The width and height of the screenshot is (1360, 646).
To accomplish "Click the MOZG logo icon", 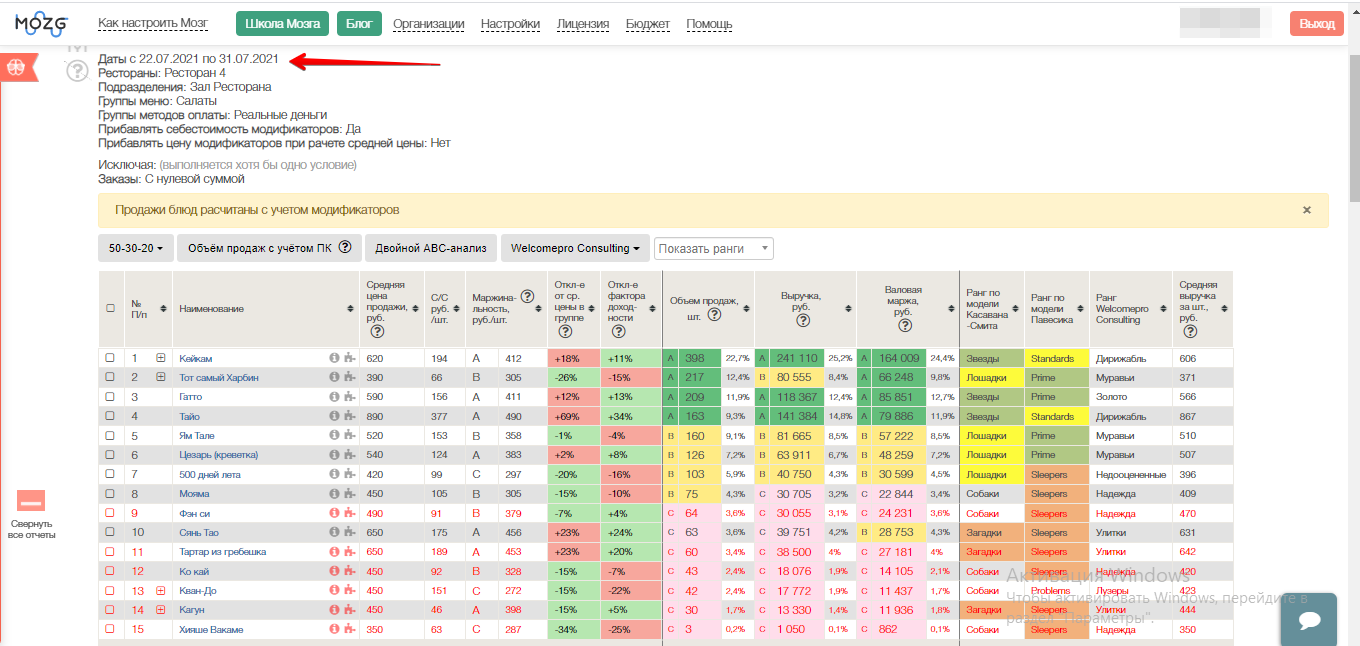I will pos(40,22).
